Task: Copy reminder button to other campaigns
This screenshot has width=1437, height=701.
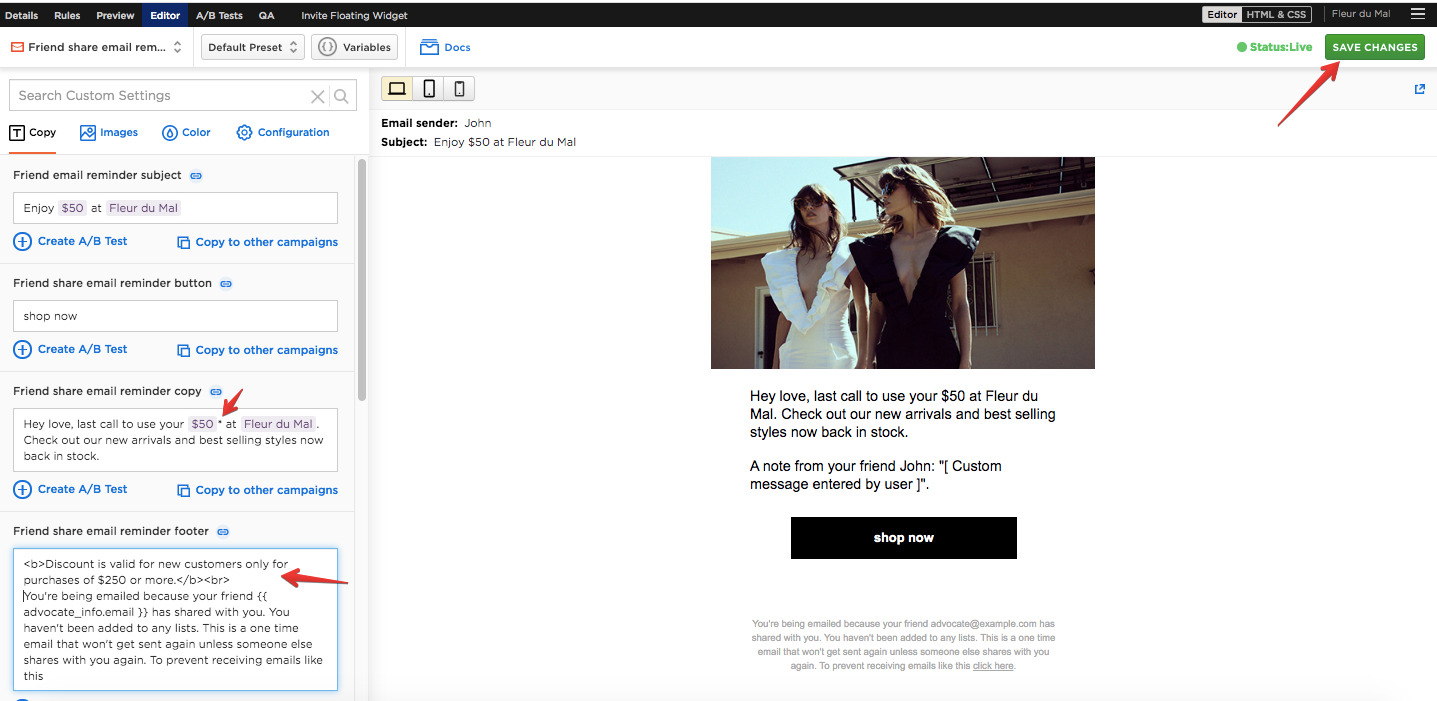Action: (258, 350)
